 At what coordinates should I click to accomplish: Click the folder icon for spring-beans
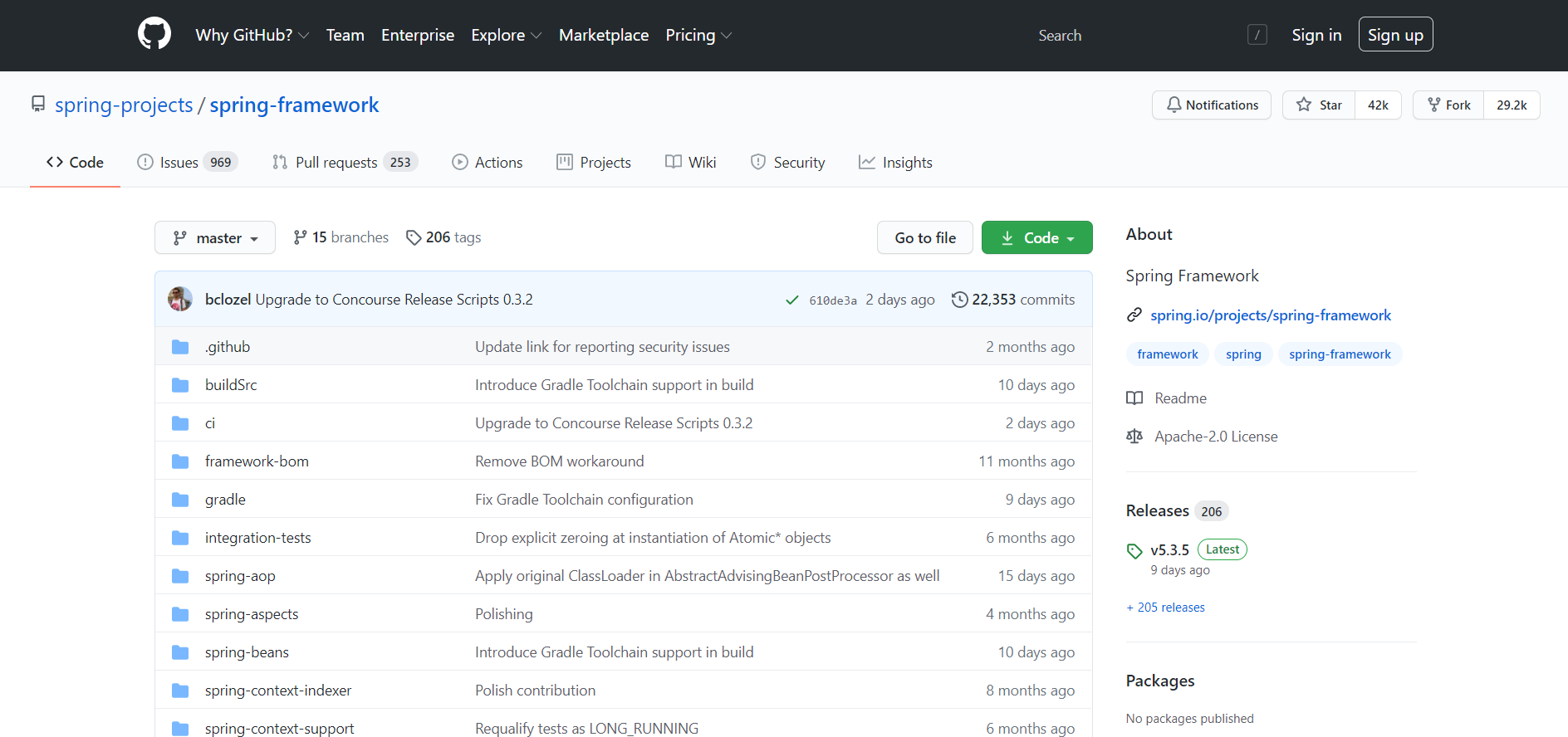tap(180, 652)
